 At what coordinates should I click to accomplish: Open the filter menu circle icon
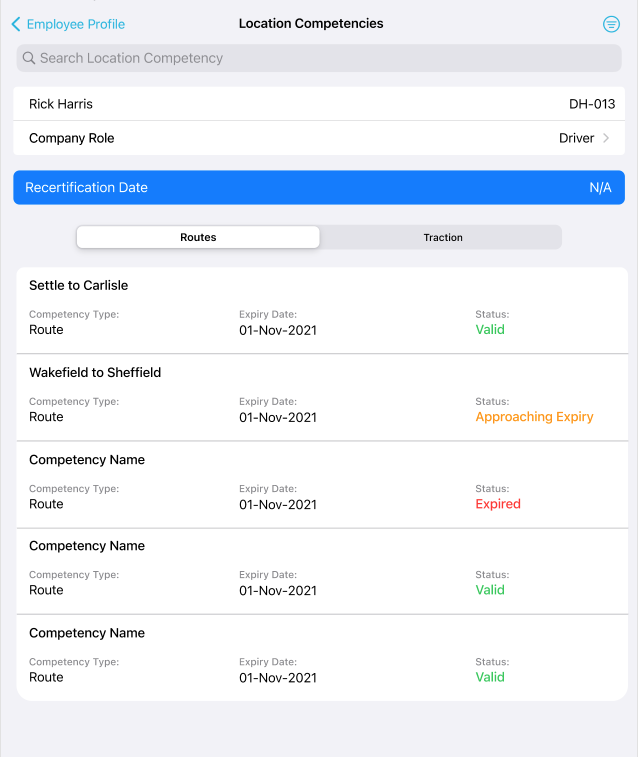(611, 24)
